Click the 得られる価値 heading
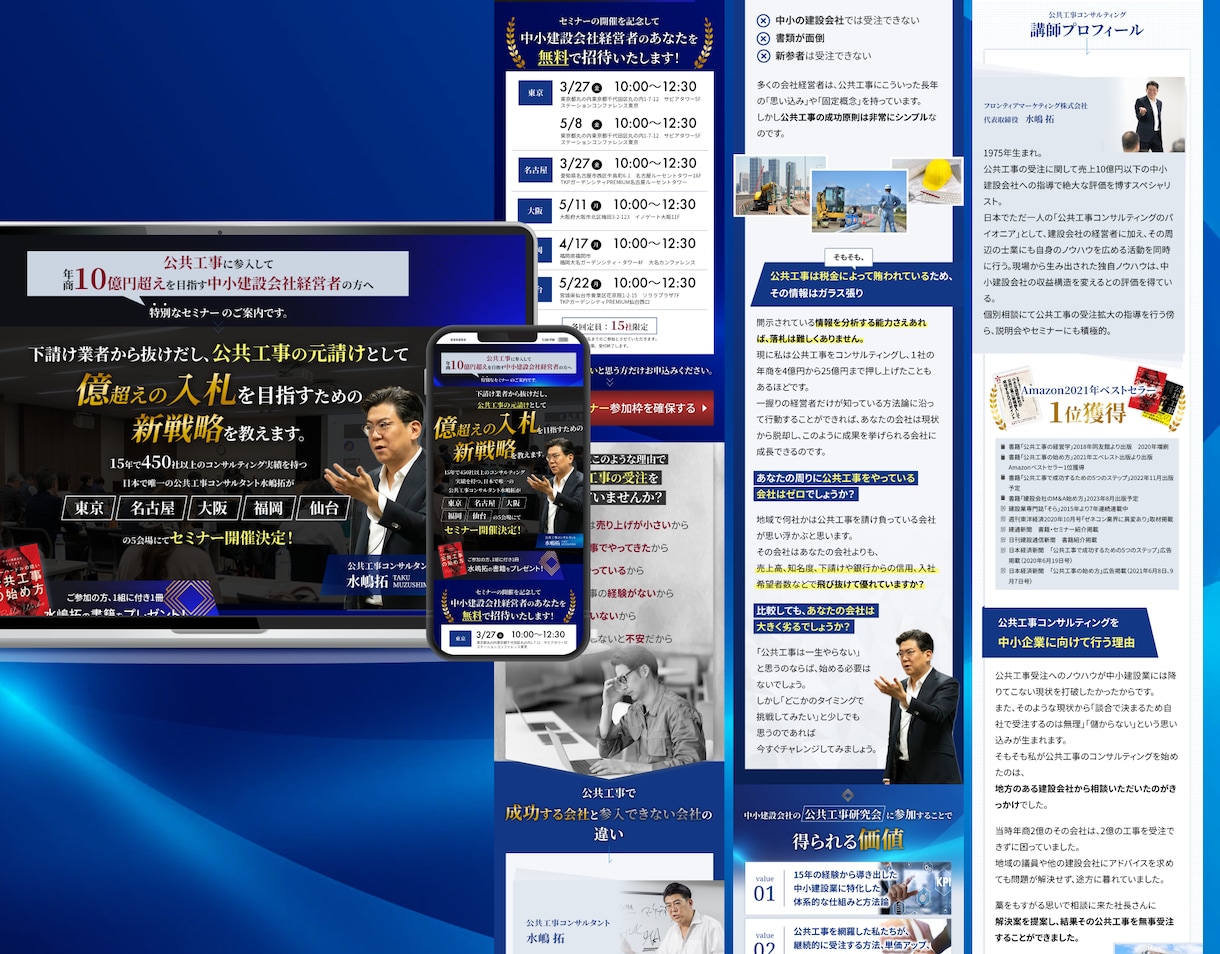The width and height of the screenshot is (1220, 954). pyautogui.click(x=848, y=840)
